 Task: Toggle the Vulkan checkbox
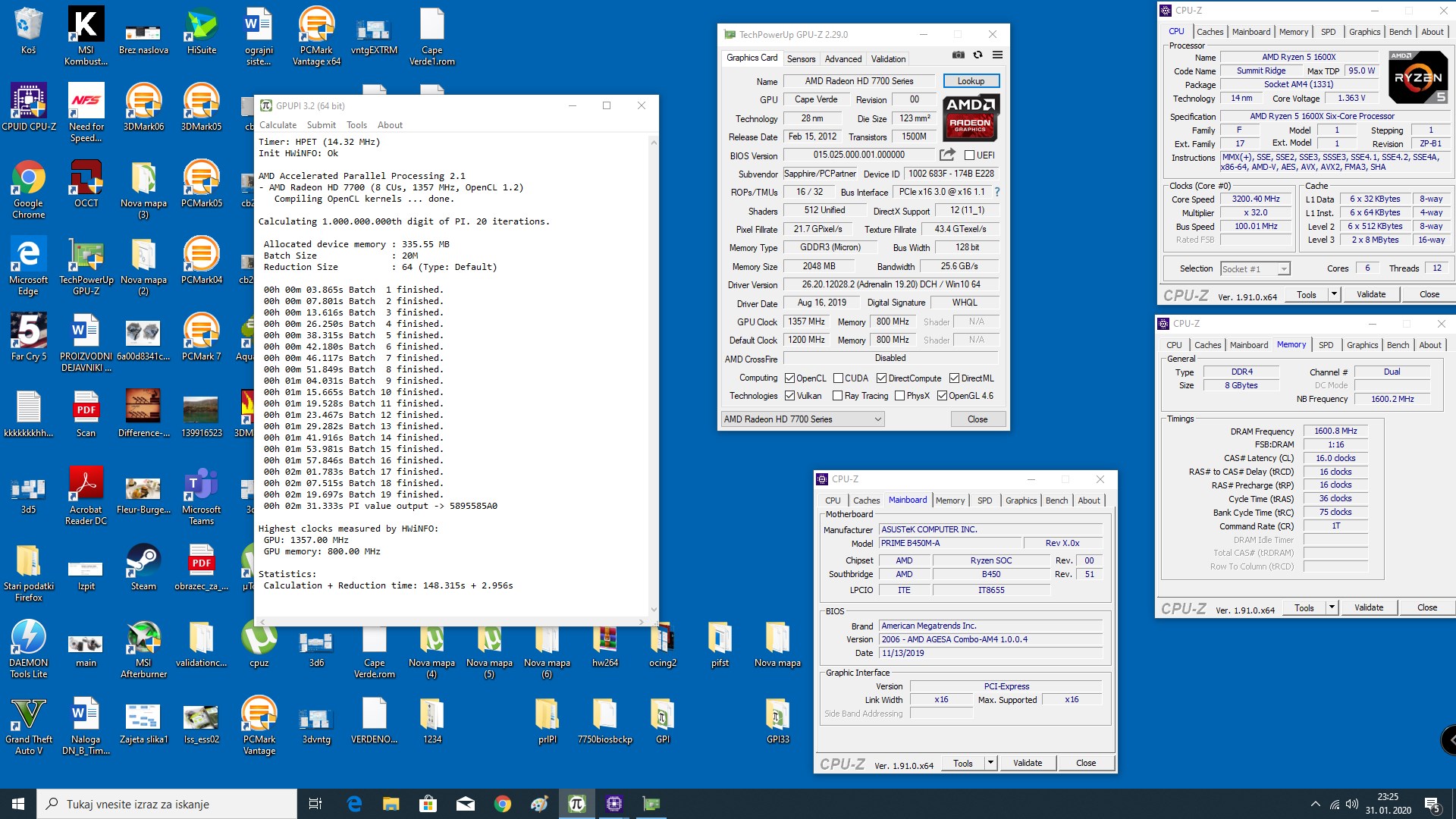[789, 396]
